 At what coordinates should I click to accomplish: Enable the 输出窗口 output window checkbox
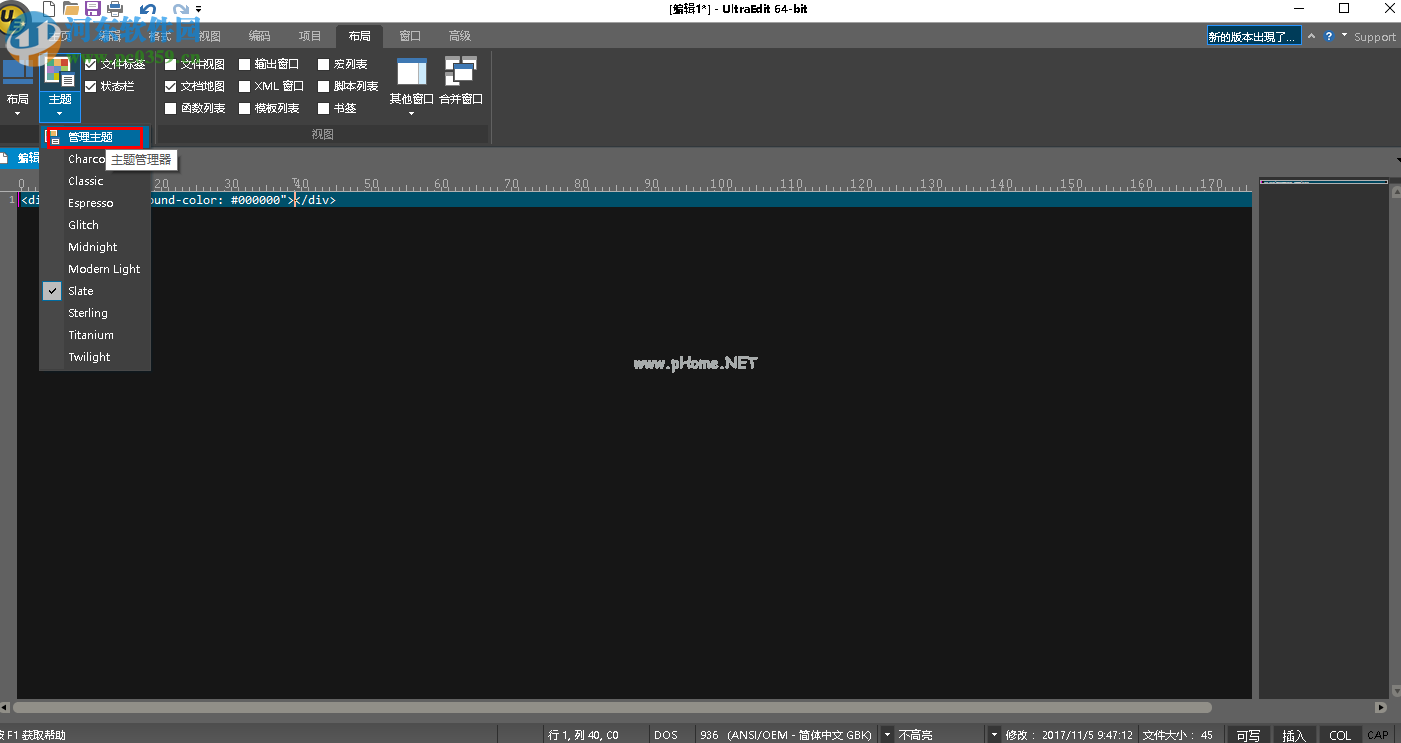point(245,65)
